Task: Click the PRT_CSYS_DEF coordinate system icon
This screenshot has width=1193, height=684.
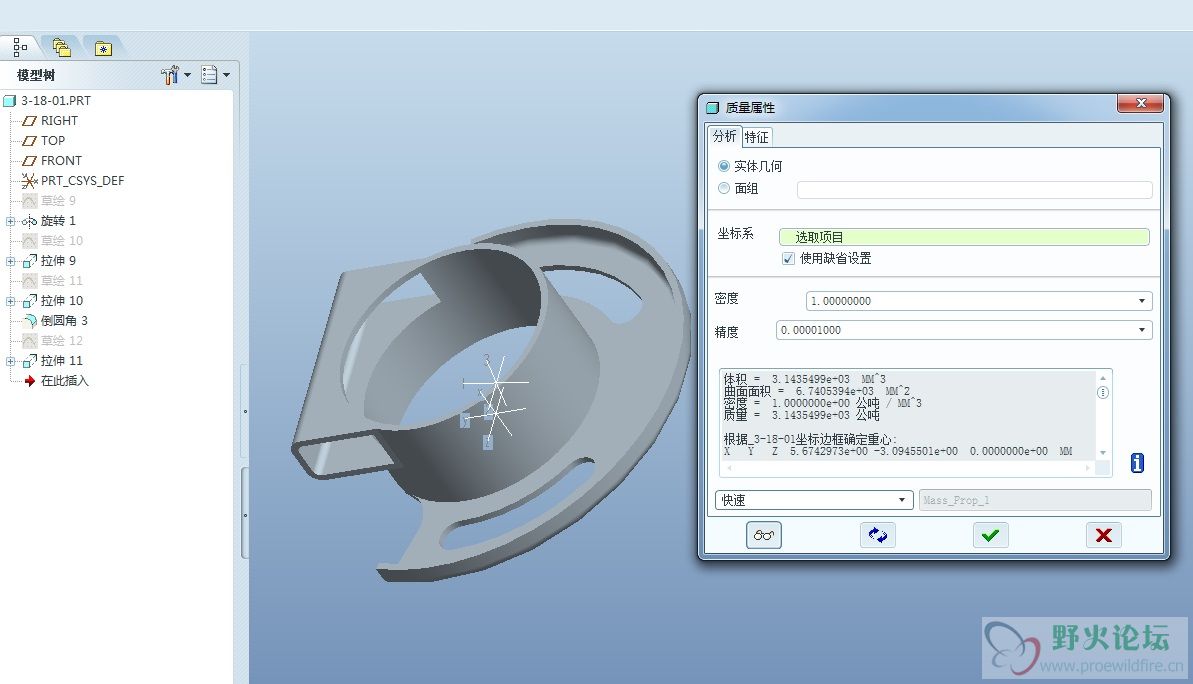Action: coord(30,181)
